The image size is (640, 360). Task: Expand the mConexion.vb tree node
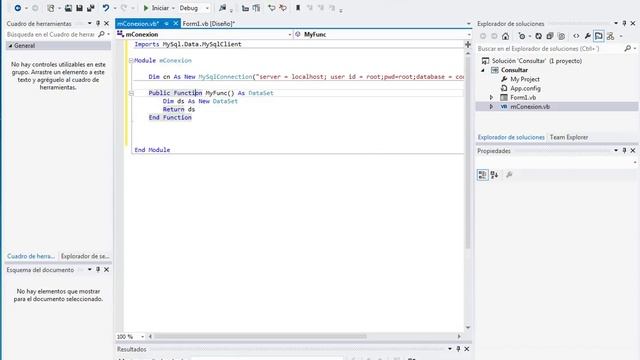(491, 107)
